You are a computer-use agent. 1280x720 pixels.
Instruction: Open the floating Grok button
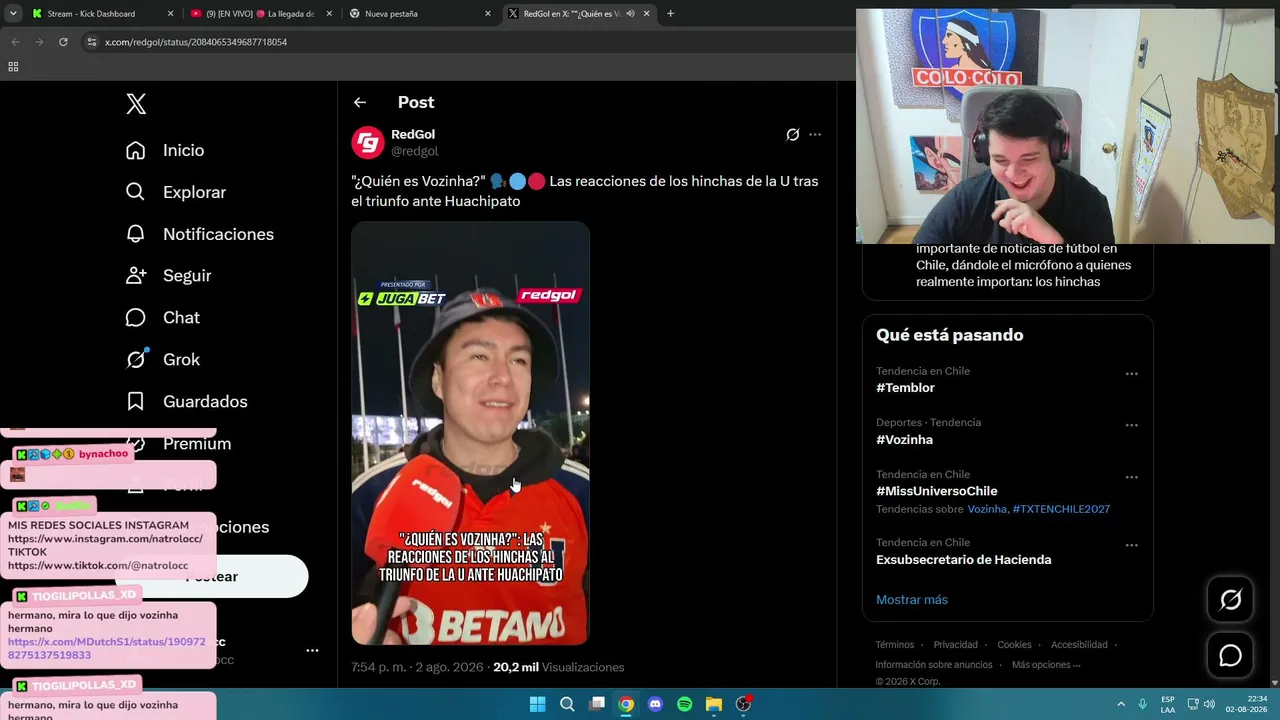pos(1230,599)
